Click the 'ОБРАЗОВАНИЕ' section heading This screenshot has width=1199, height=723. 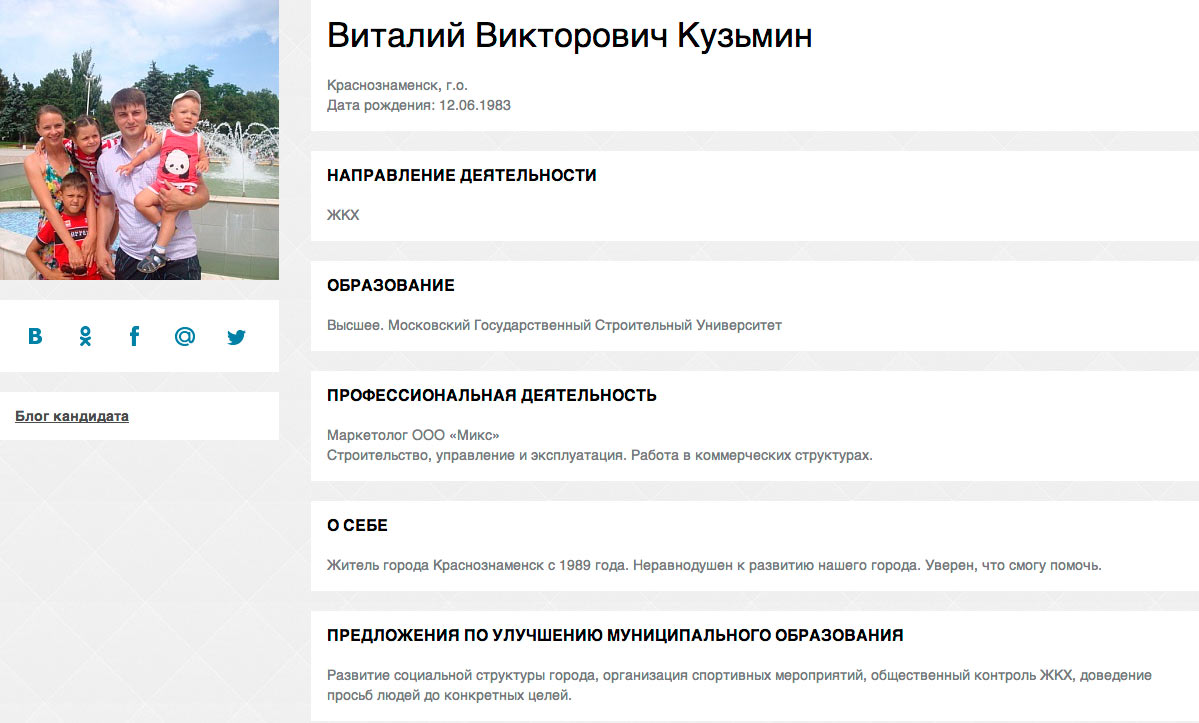(x=391, y=285)
